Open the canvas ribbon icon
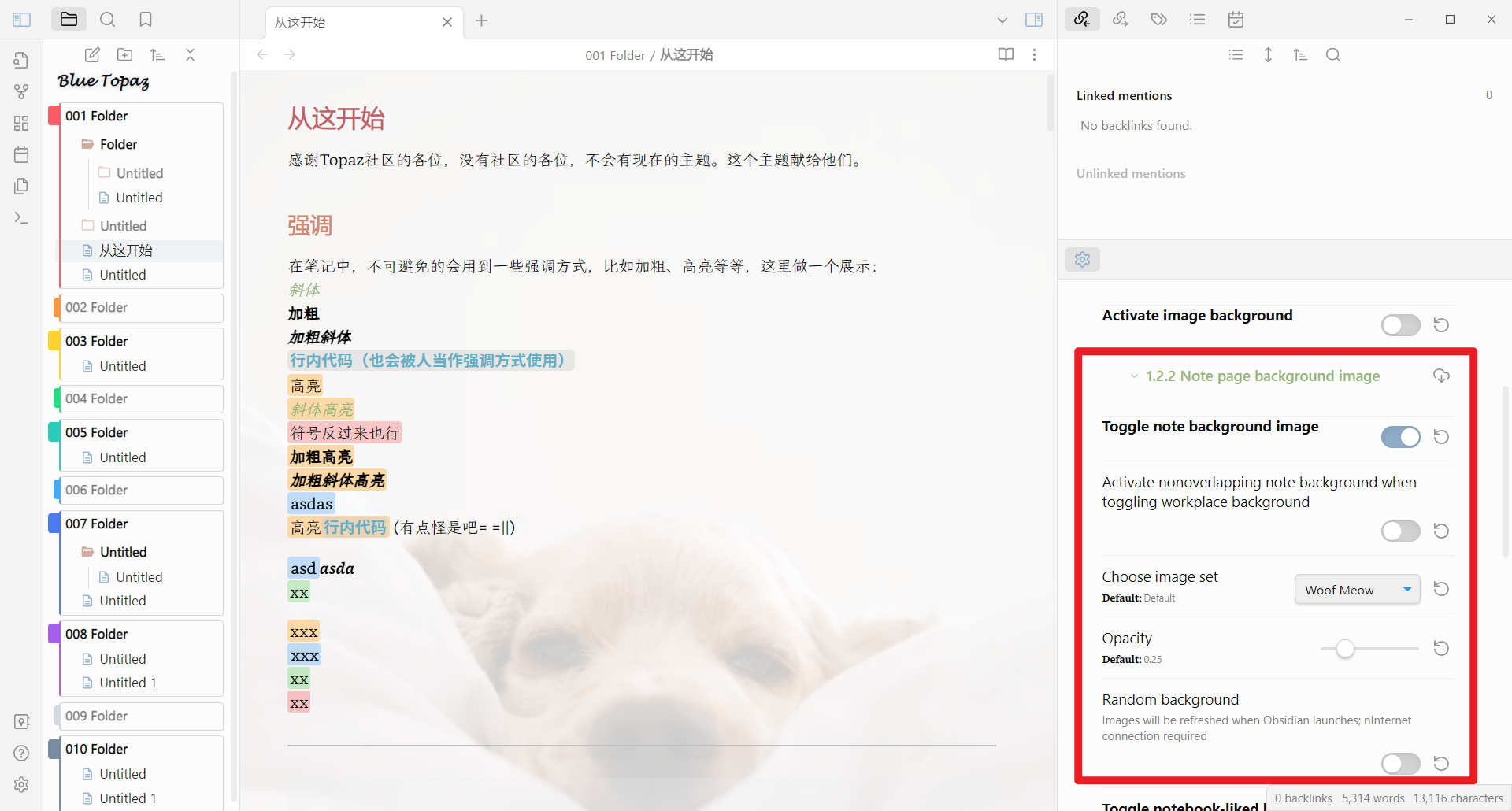Screen dimensions: 1512x811 pyautogui.click(x=21, y=123)
